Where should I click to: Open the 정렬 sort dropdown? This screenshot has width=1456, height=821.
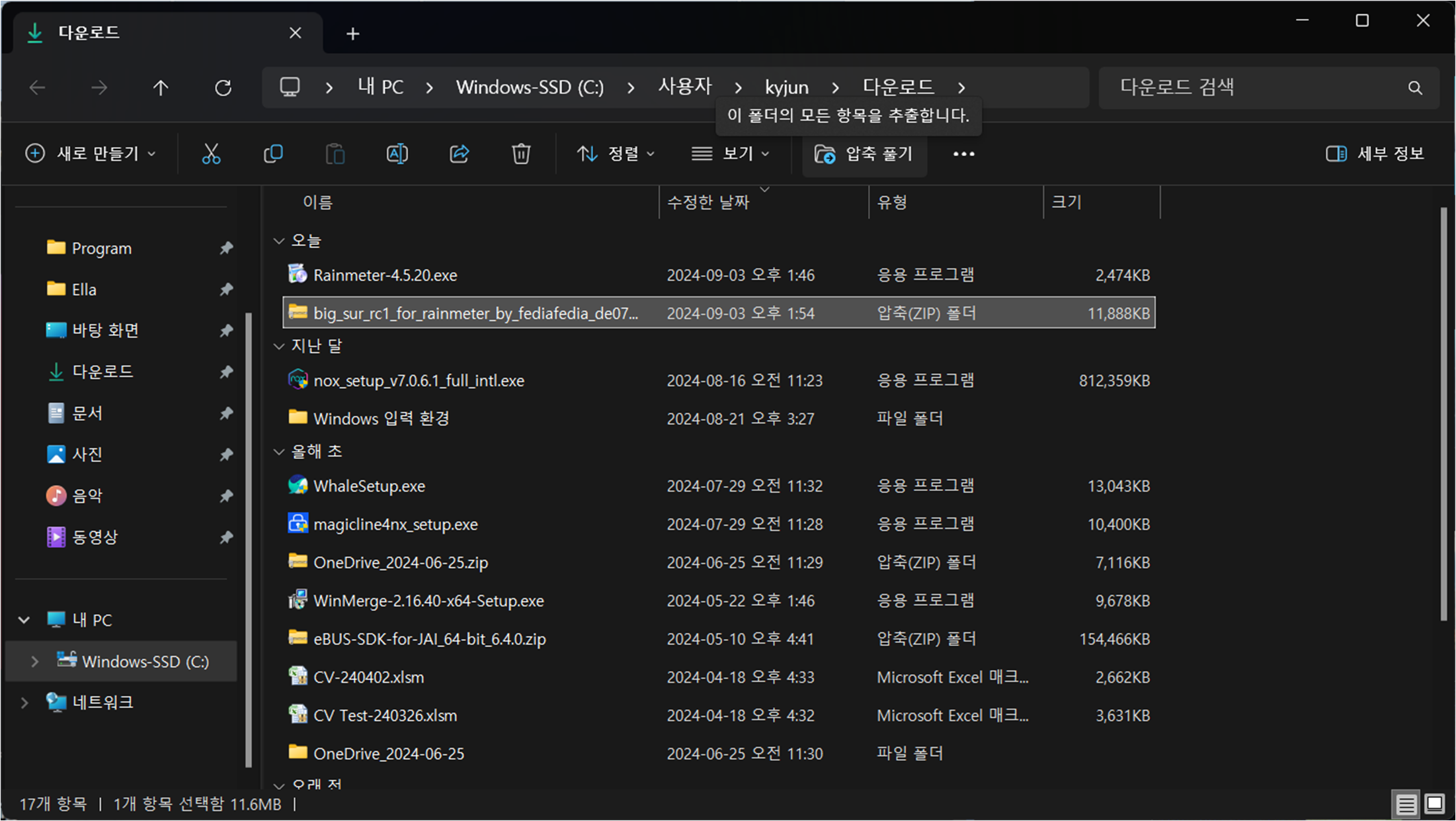pyautogui.click(x=615, y=154)
